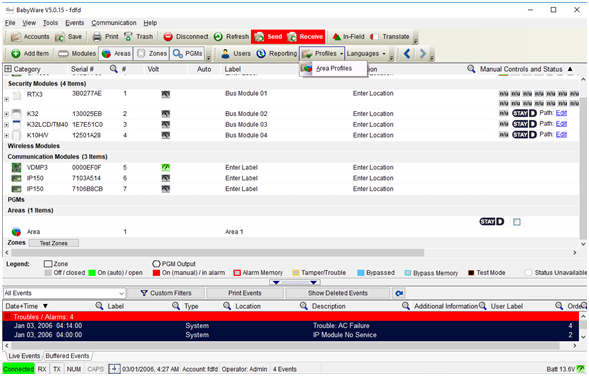Open the Tools menu
This screenshot has height=376, width=589.
[50, 23]
